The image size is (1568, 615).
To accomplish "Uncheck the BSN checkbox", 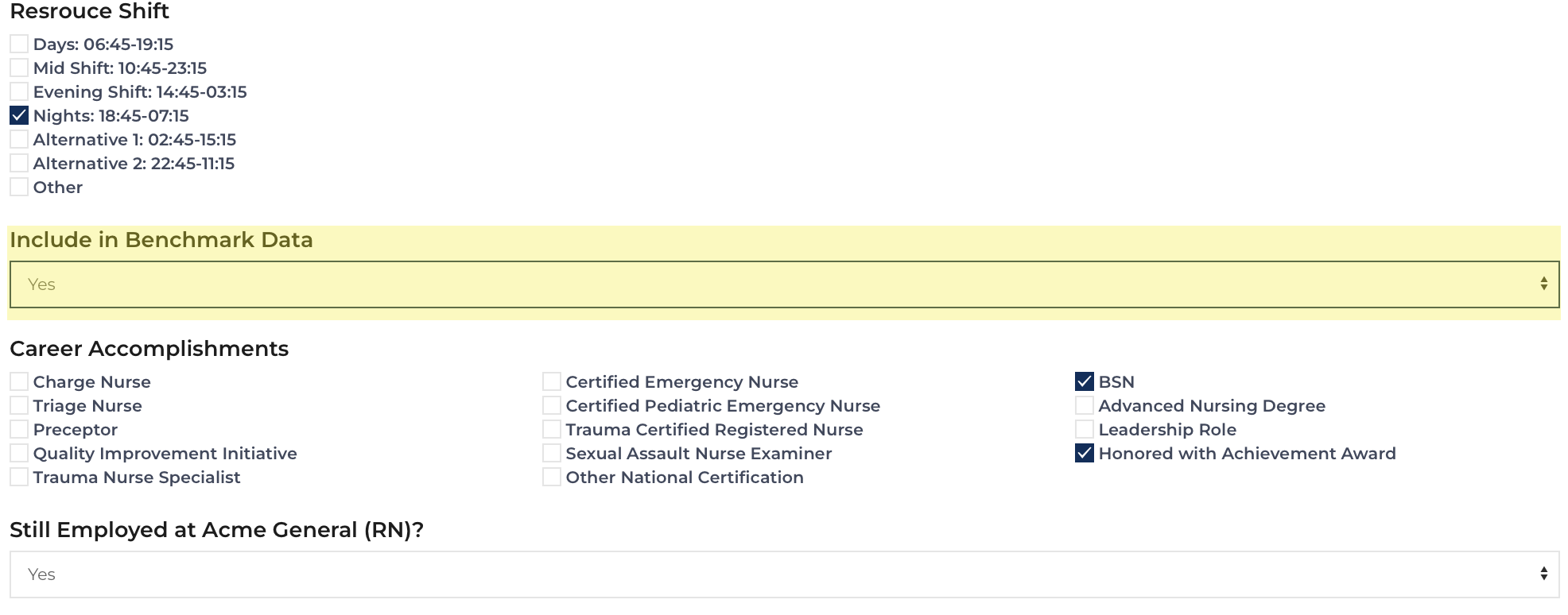I will pyautogui.click(x=1085, y=381).
